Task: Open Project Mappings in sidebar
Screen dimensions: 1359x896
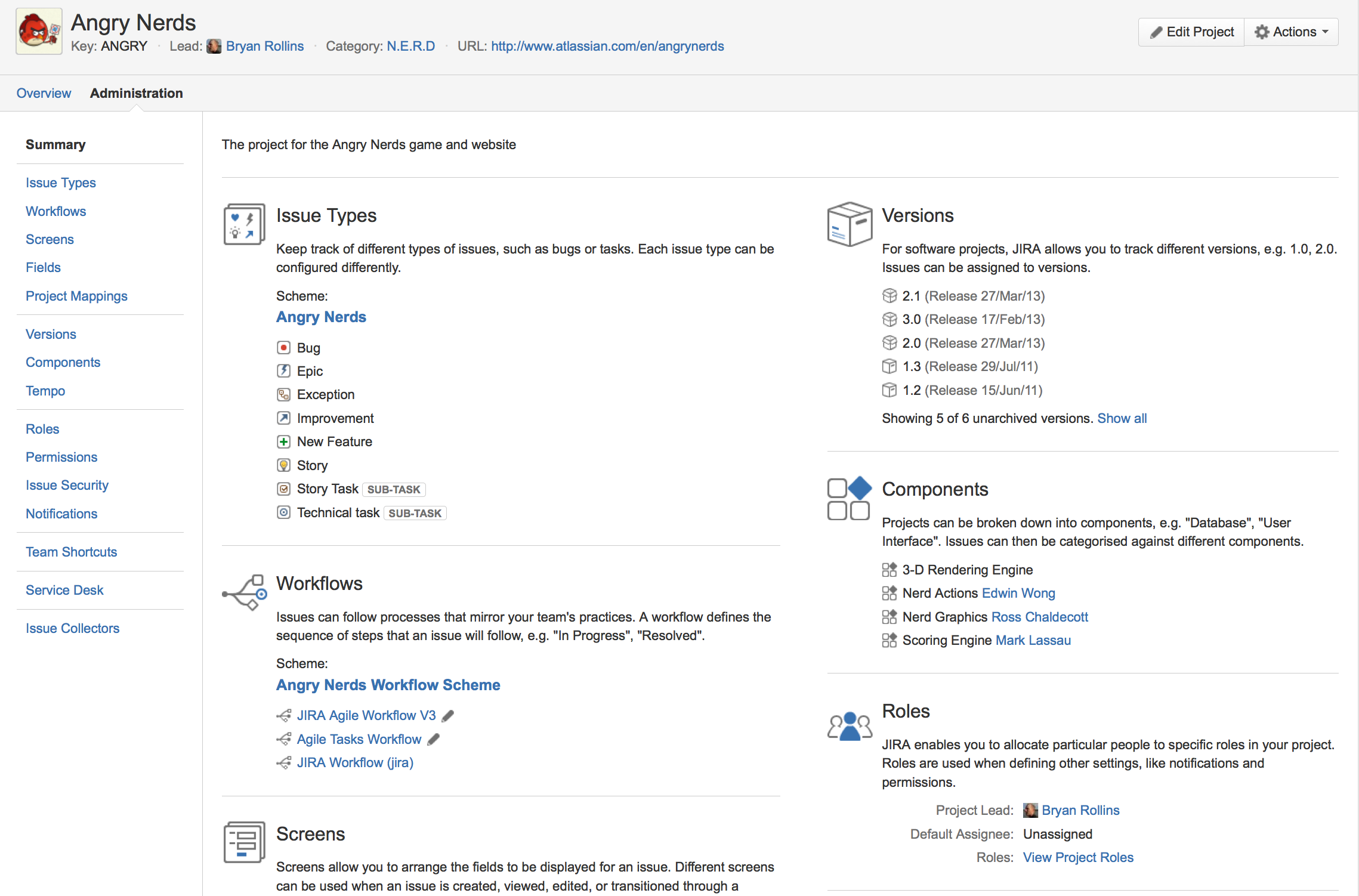Action: click(x=76, y=296)
